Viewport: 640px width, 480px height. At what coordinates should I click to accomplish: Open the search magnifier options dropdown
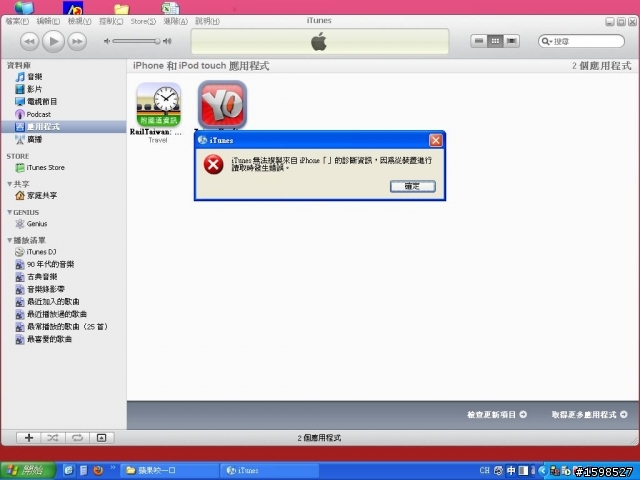(547, 41)
